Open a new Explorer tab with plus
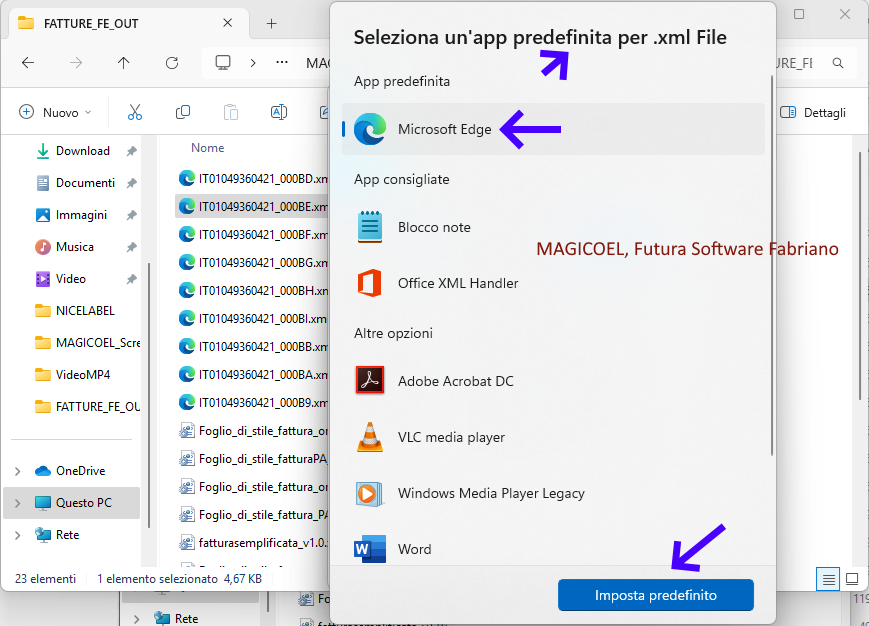Screen dimensions: 869x626 [x=272, y=23]
